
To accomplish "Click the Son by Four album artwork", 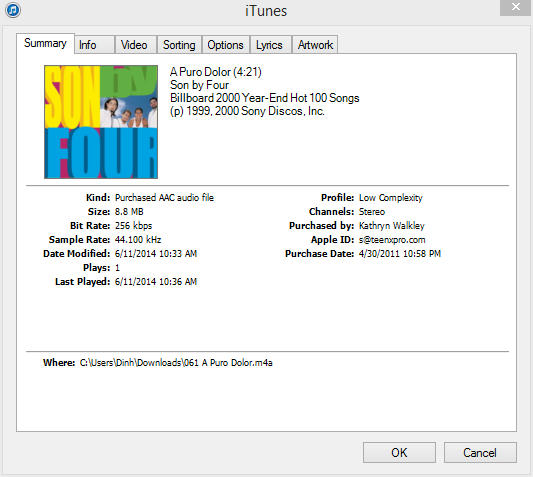I will click(101, 122).
